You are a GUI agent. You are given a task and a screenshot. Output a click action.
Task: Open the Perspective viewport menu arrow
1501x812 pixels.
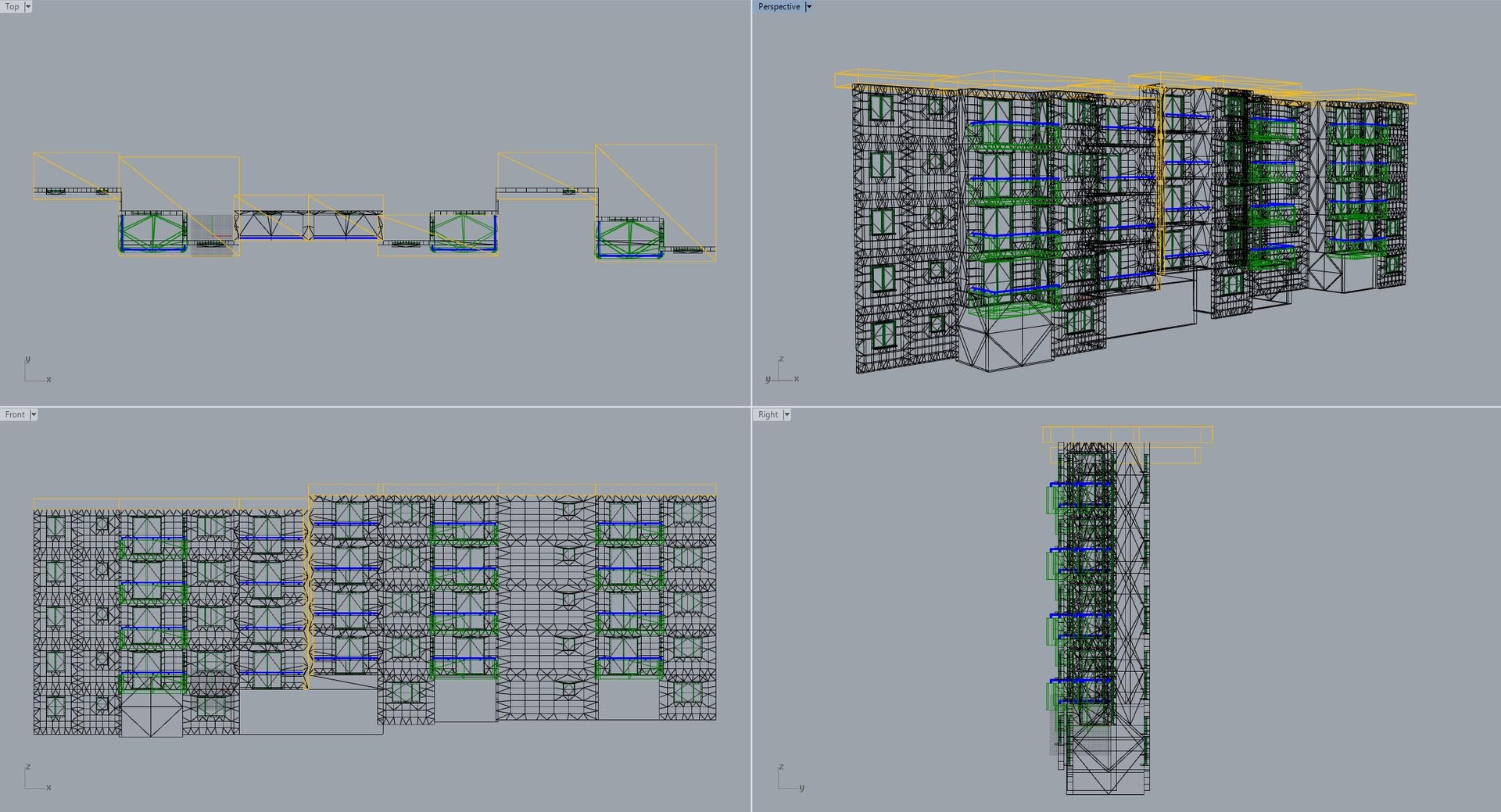pos(808,6)
